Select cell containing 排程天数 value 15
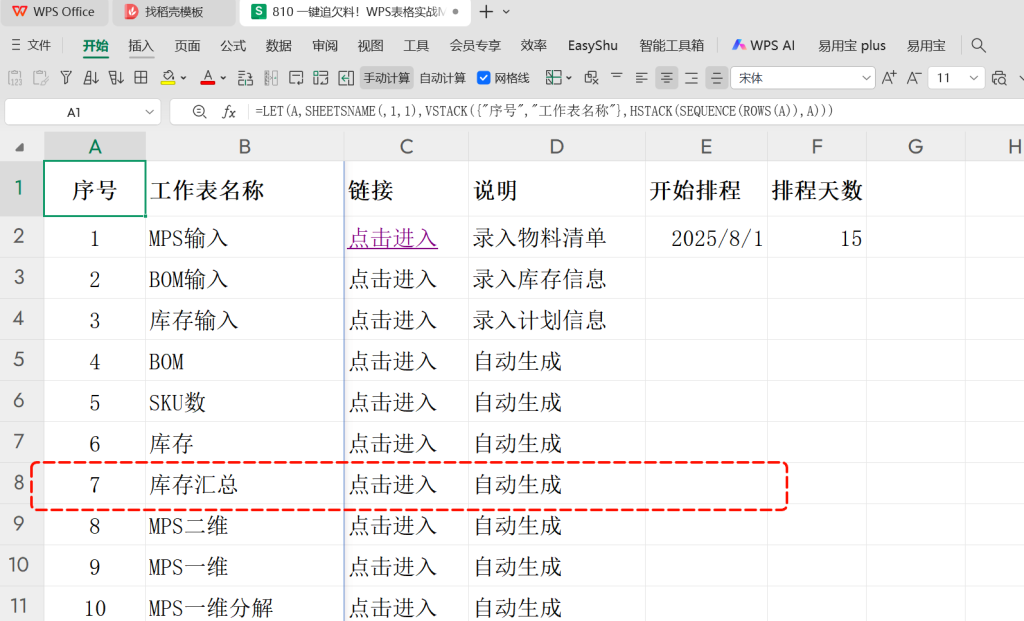 (817, 238)
